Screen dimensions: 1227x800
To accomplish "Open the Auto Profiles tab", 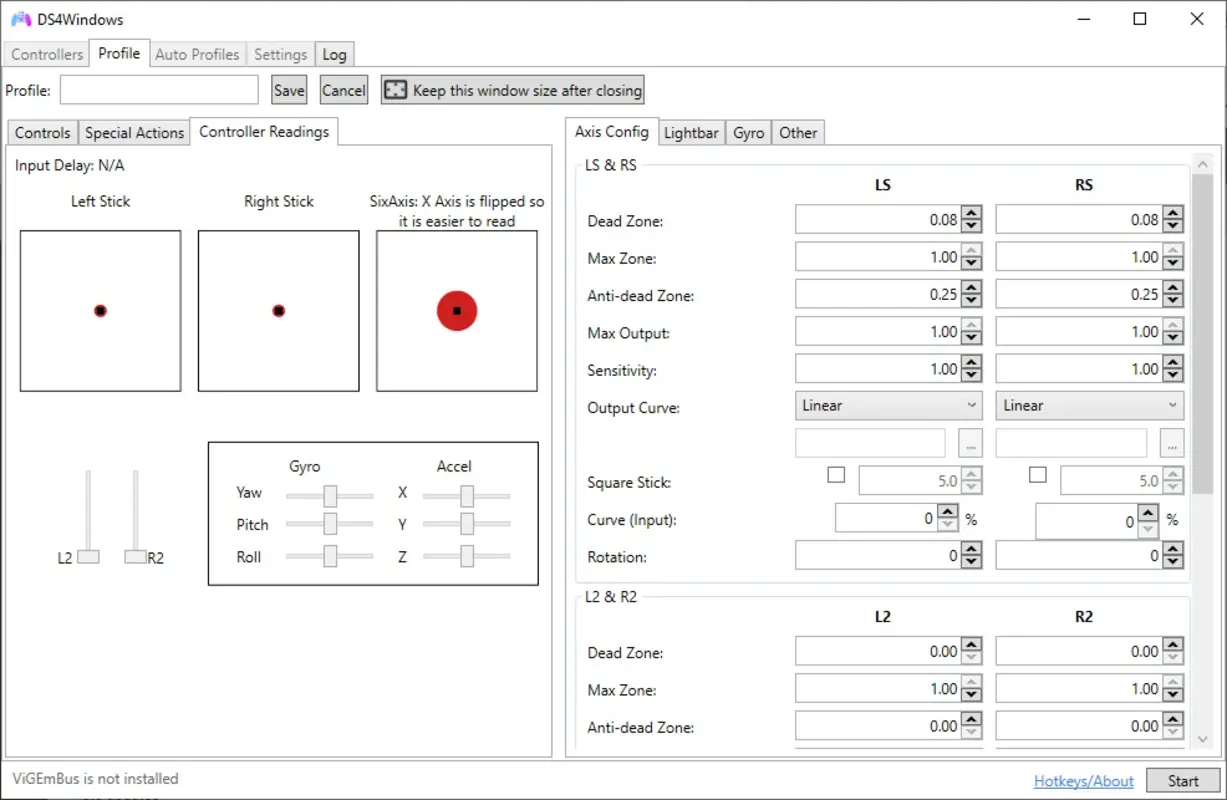I will point(197,54).
